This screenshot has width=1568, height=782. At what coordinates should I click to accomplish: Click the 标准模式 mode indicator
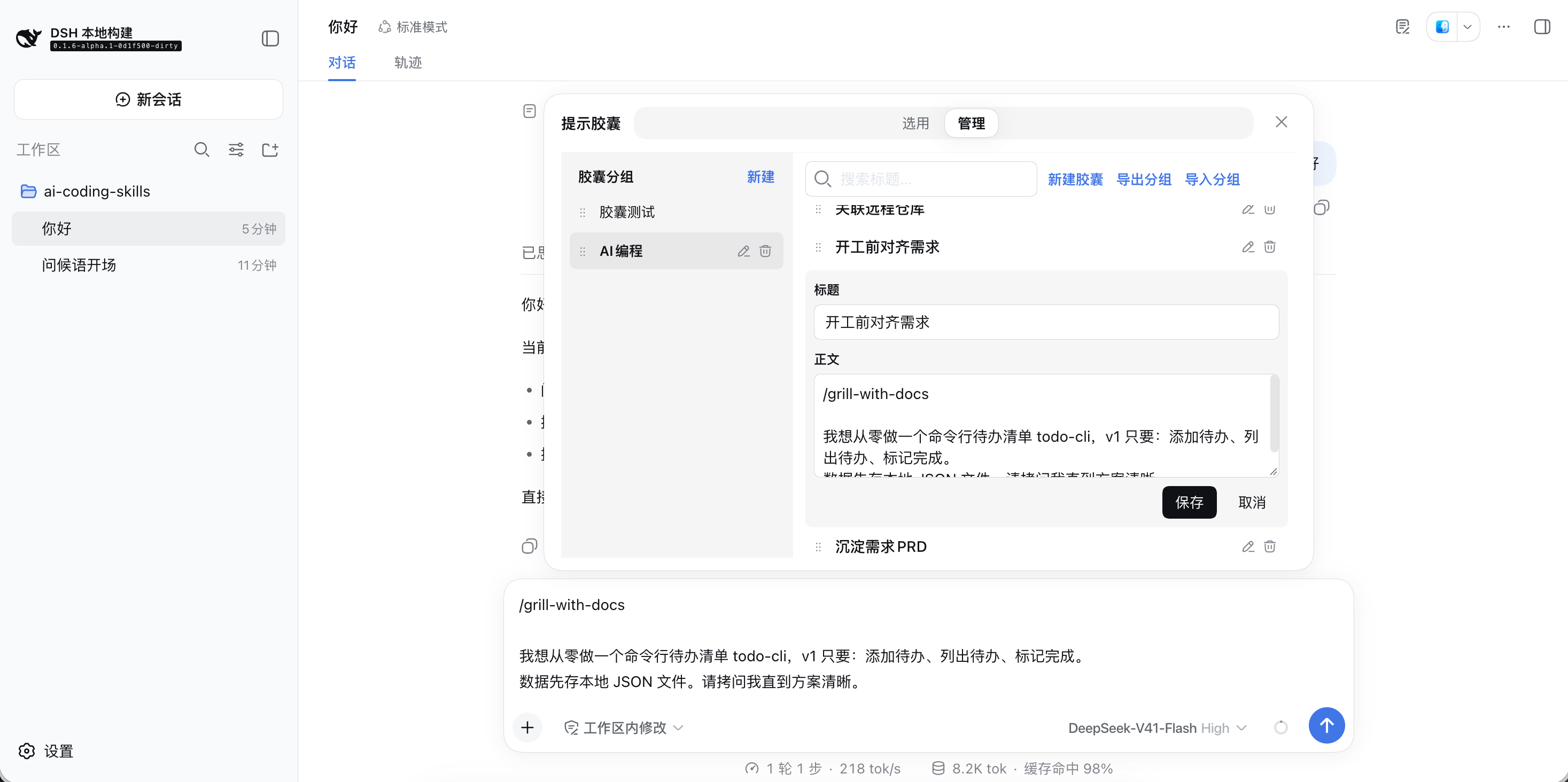pyautogui.click(x=413, y=27)
